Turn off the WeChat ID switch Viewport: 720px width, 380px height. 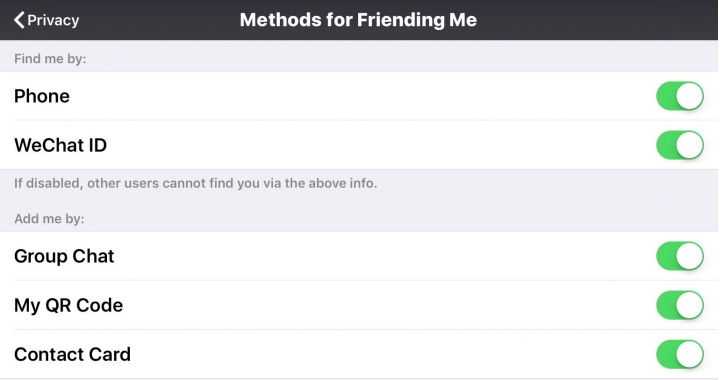680,145
